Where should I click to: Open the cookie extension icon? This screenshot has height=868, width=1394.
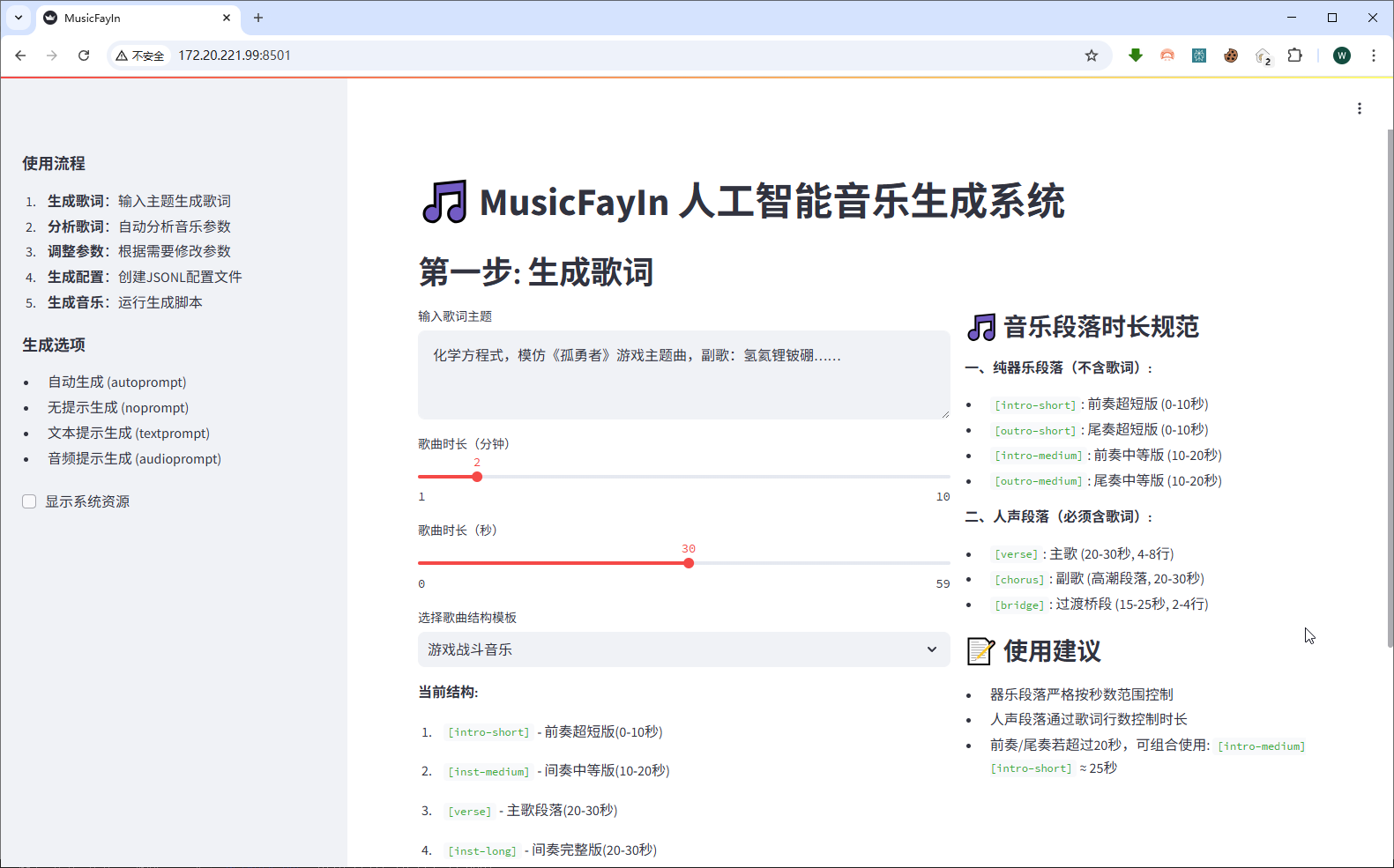click(1231, 56)
